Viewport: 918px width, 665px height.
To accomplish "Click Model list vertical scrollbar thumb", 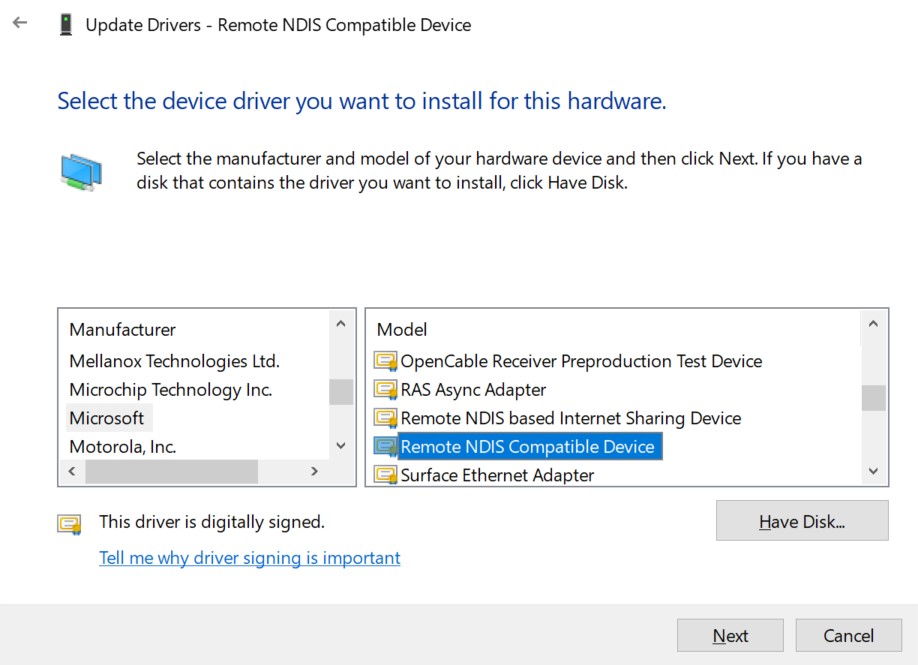I will coord(874,398).
